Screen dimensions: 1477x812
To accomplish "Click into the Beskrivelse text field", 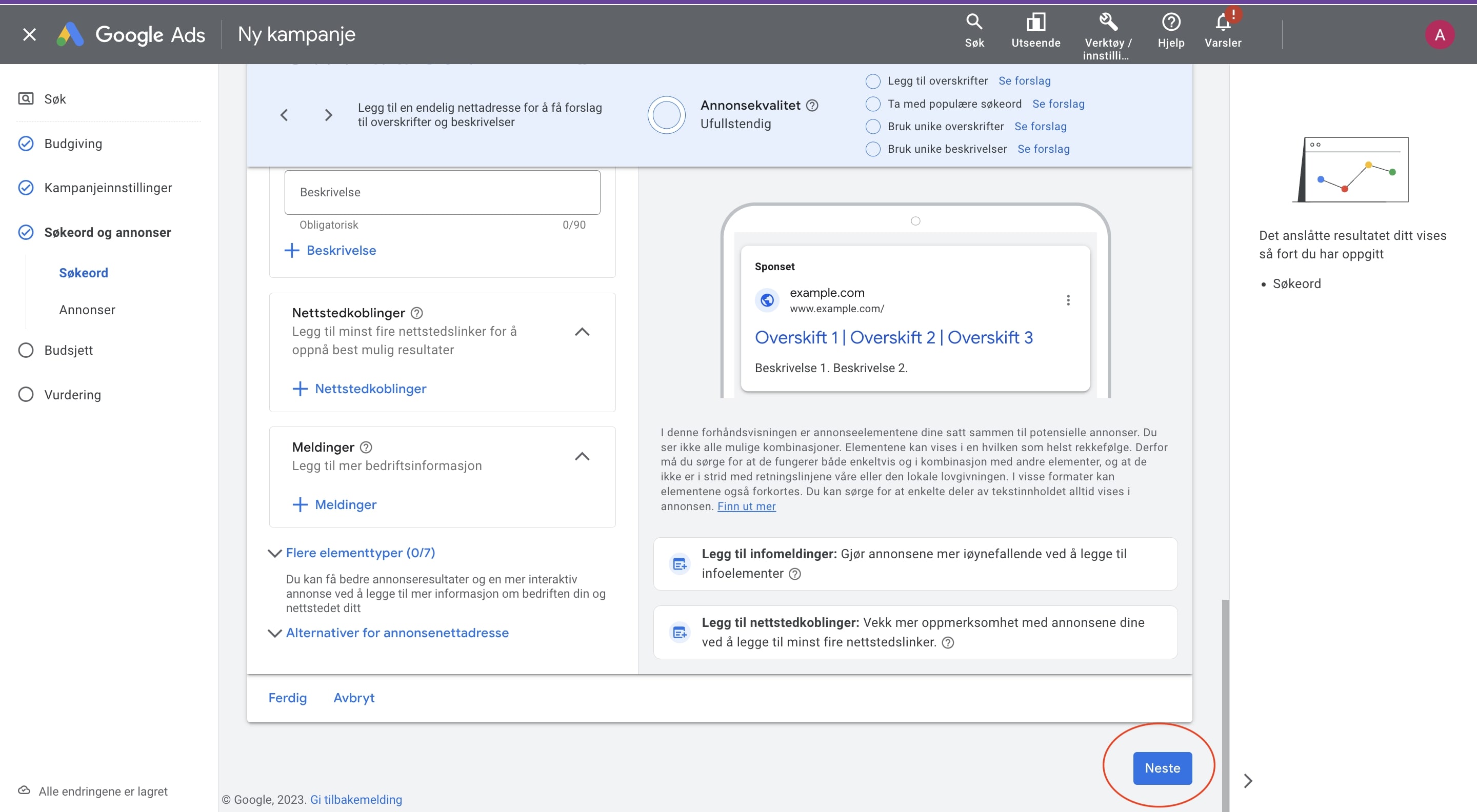I will pyautogui.click(x=442, y=193).
